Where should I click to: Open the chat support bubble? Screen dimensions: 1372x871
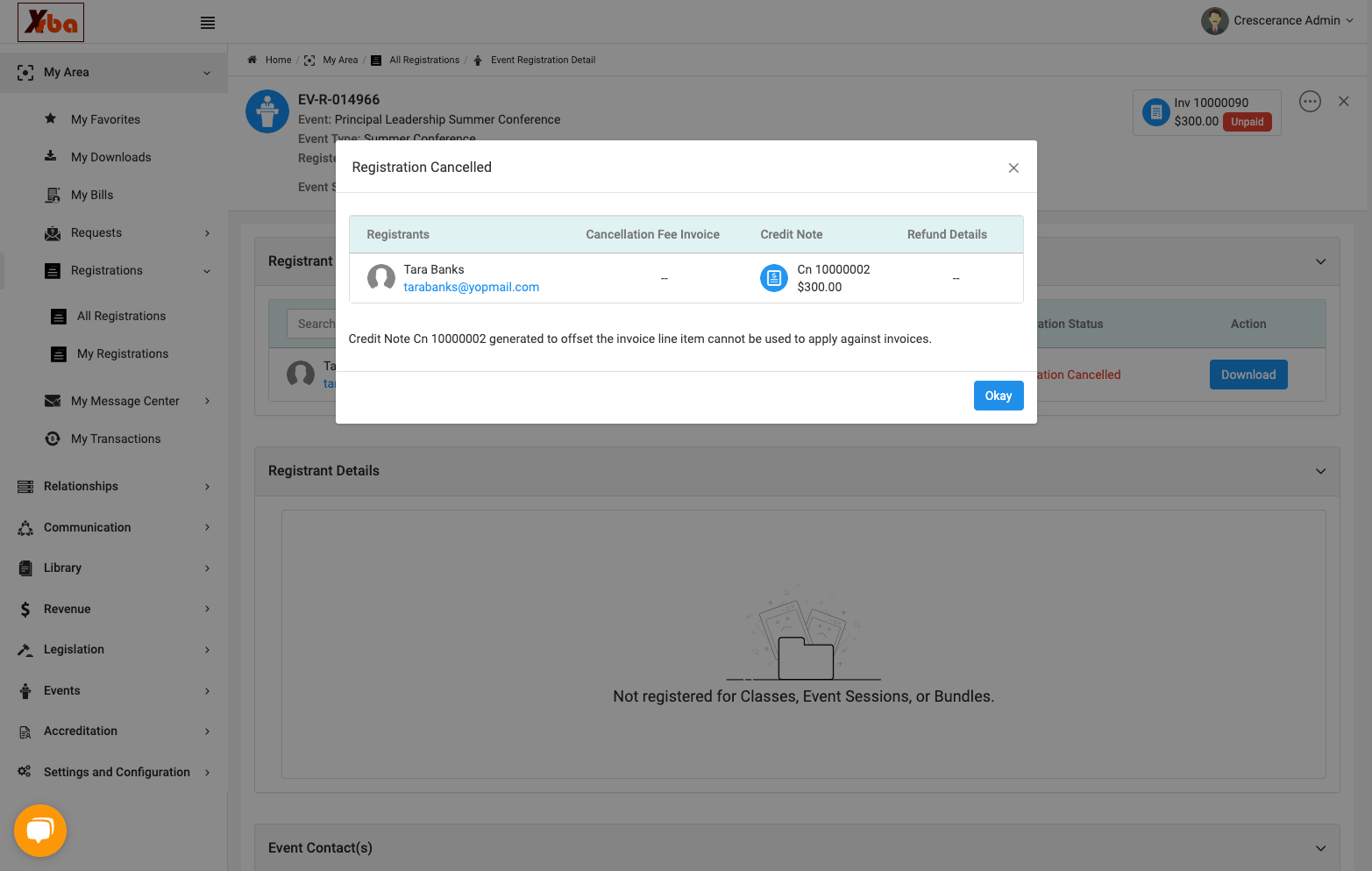40,830
